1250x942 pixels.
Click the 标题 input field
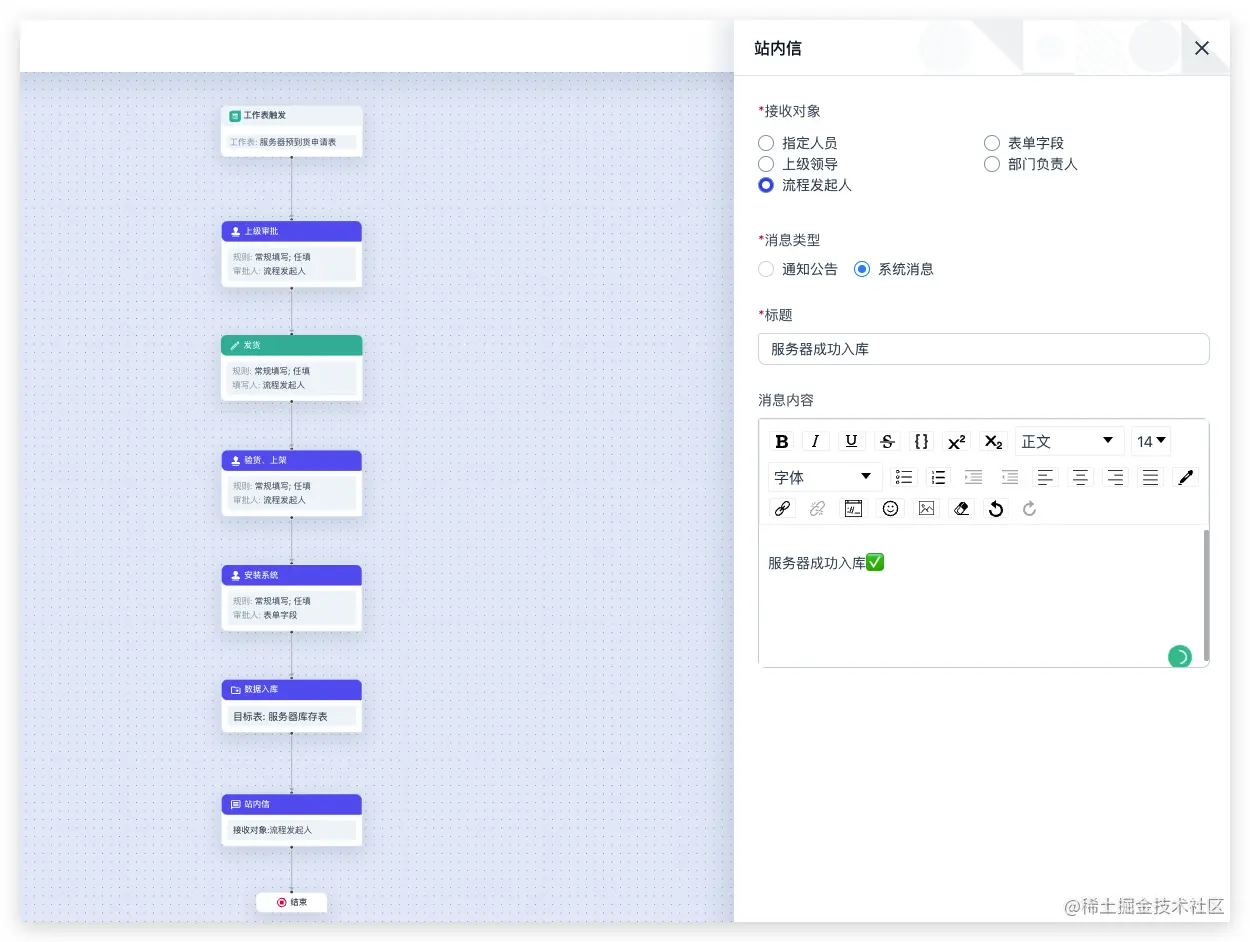984,349
